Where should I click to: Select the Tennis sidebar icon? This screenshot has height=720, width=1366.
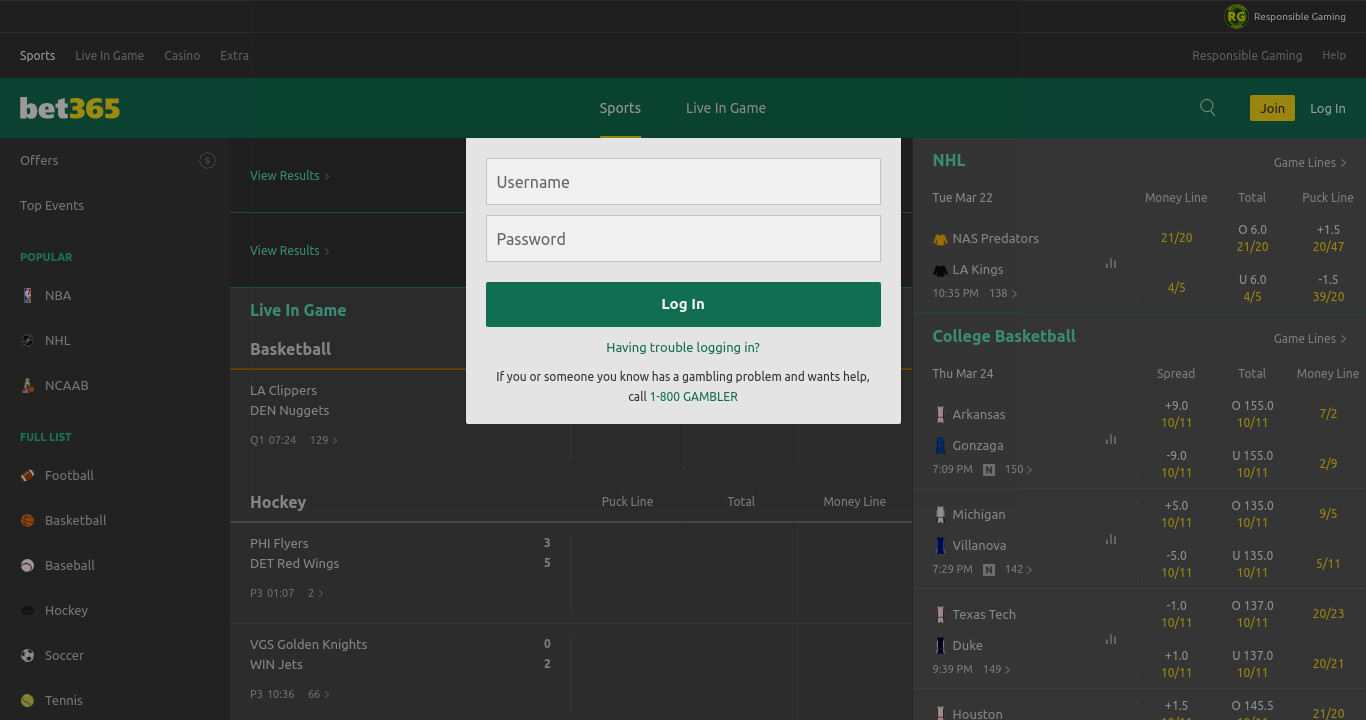[x=27, y=700]
